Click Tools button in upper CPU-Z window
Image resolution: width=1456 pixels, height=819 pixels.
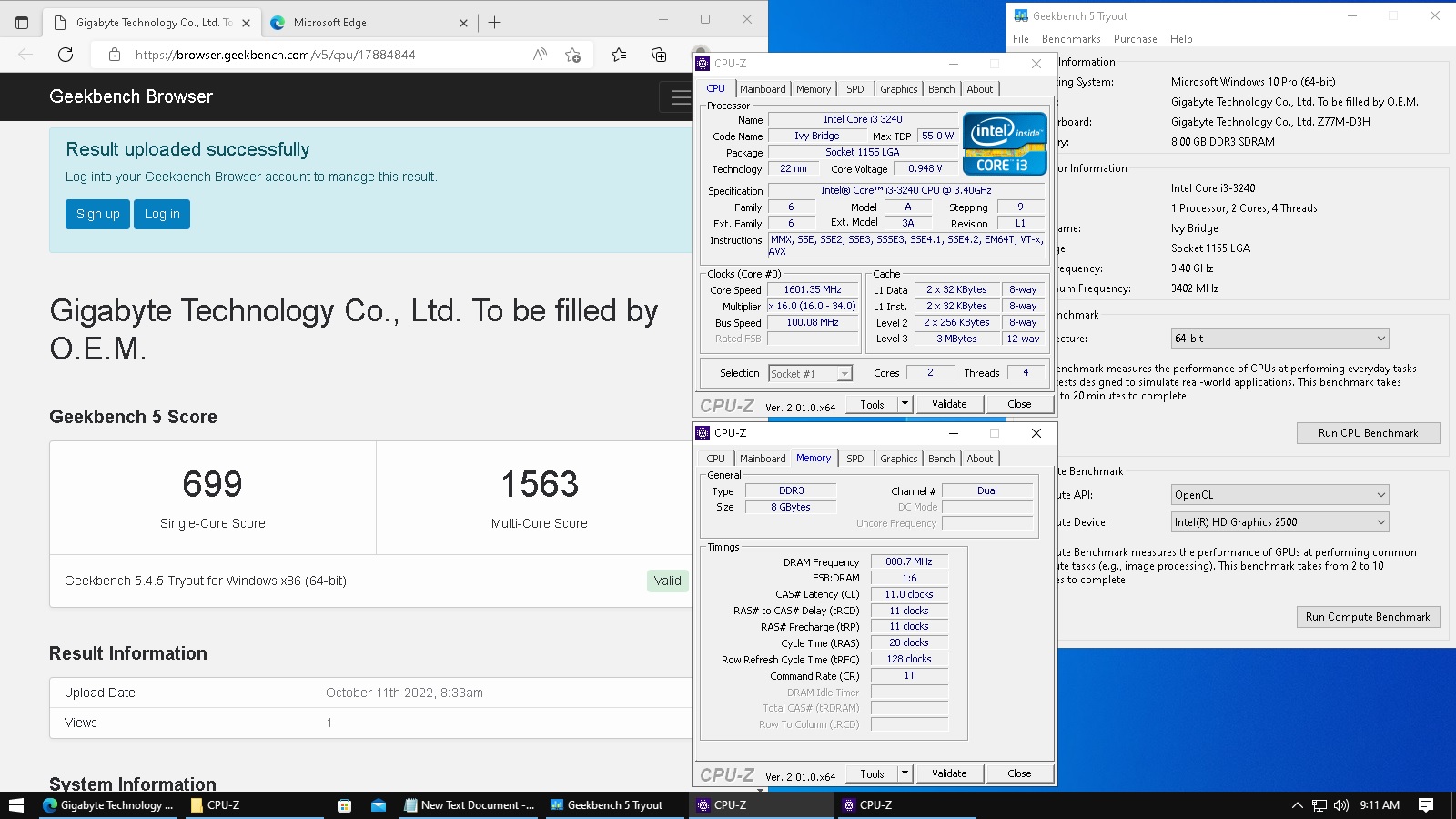coord(872,404)
